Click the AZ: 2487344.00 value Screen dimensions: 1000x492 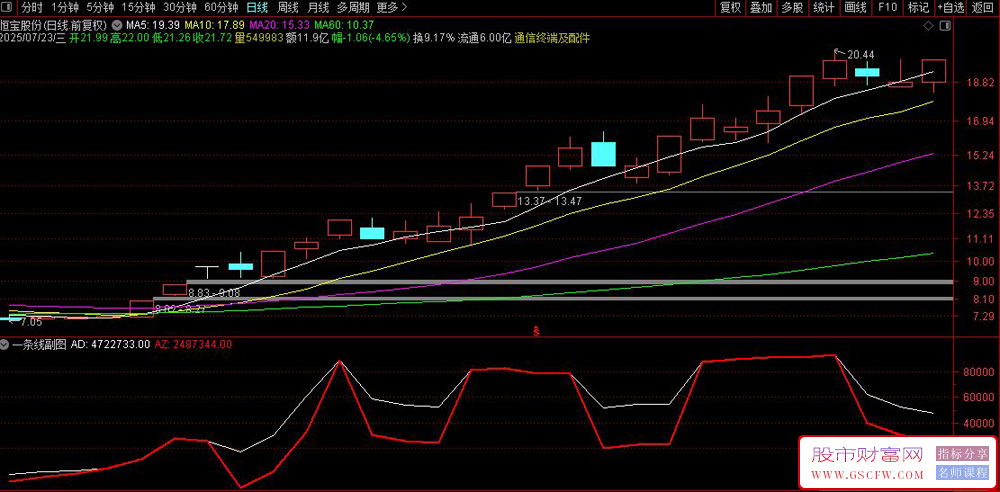(x=194, y=344)
